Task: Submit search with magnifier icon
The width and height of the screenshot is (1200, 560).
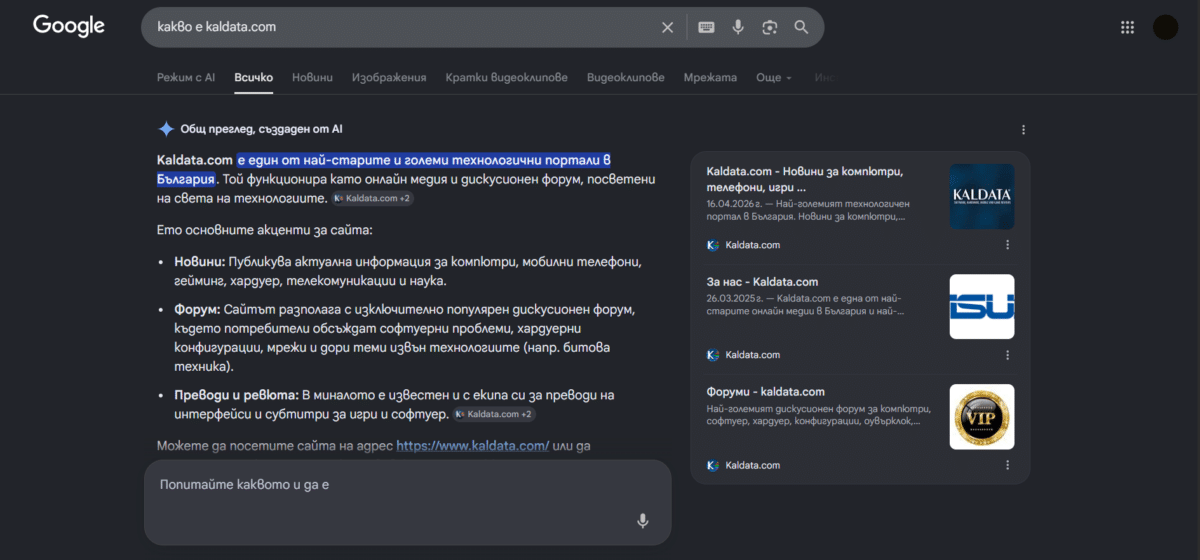Action: (x=801, y=27)
